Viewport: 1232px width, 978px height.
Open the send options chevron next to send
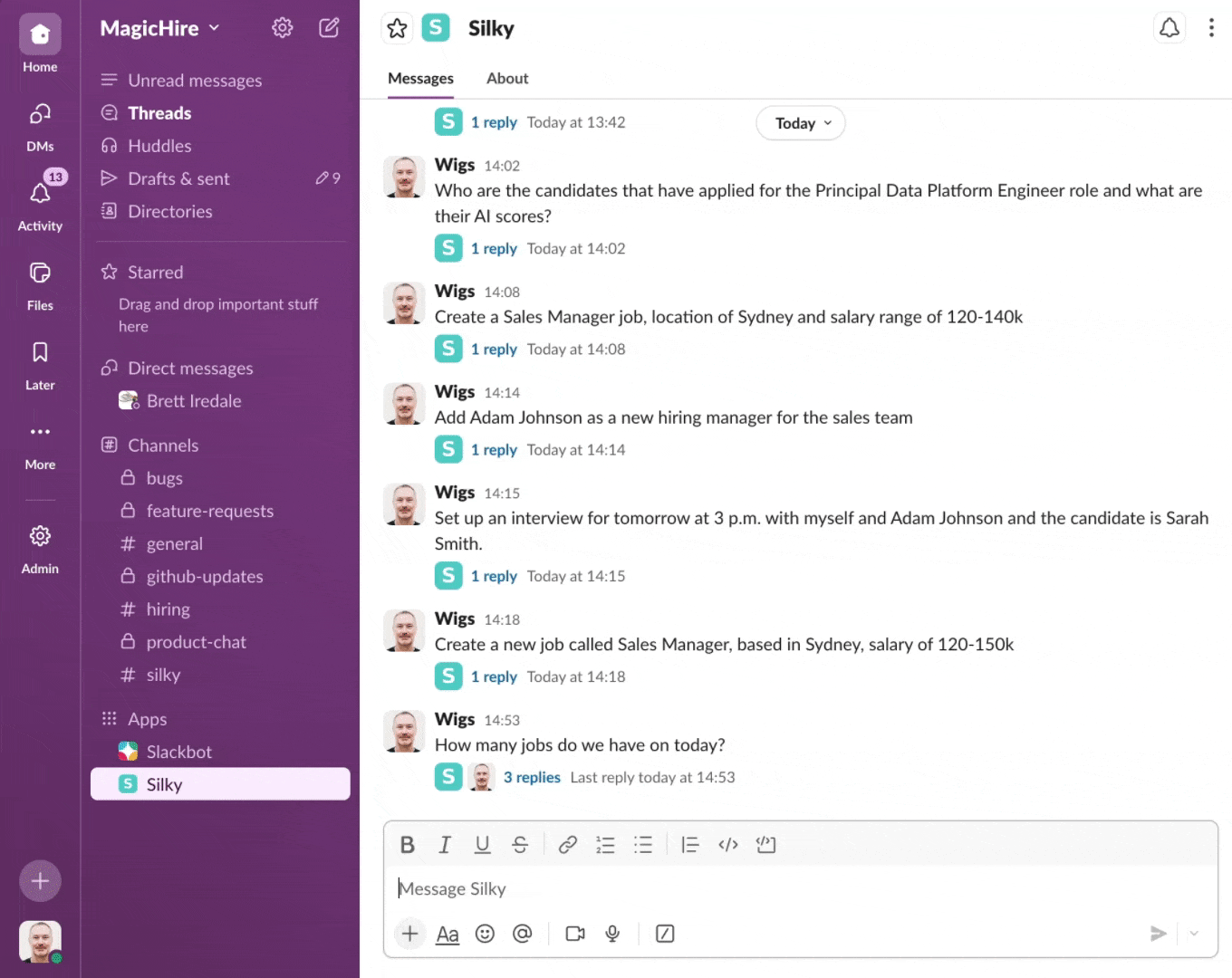pyautogui.click(x=1194, y=934)
